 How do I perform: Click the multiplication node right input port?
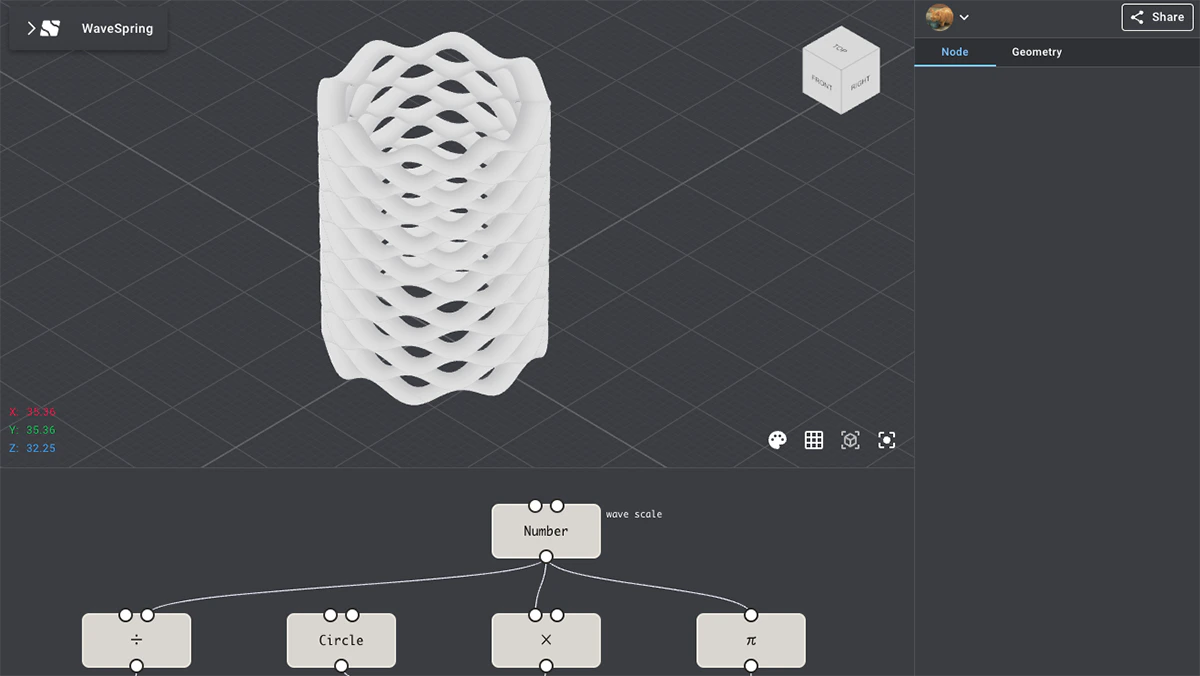click(557, 615)
